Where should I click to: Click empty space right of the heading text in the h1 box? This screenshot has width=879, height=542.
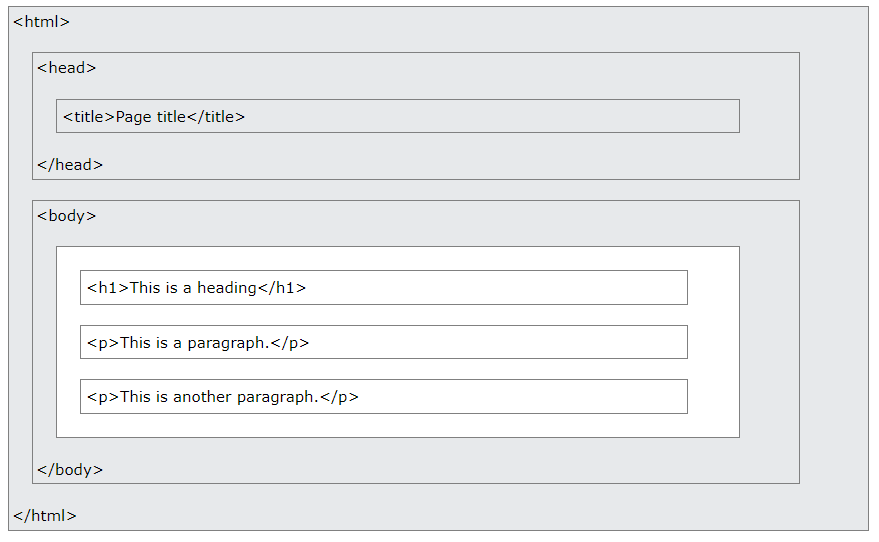[500, 288]
